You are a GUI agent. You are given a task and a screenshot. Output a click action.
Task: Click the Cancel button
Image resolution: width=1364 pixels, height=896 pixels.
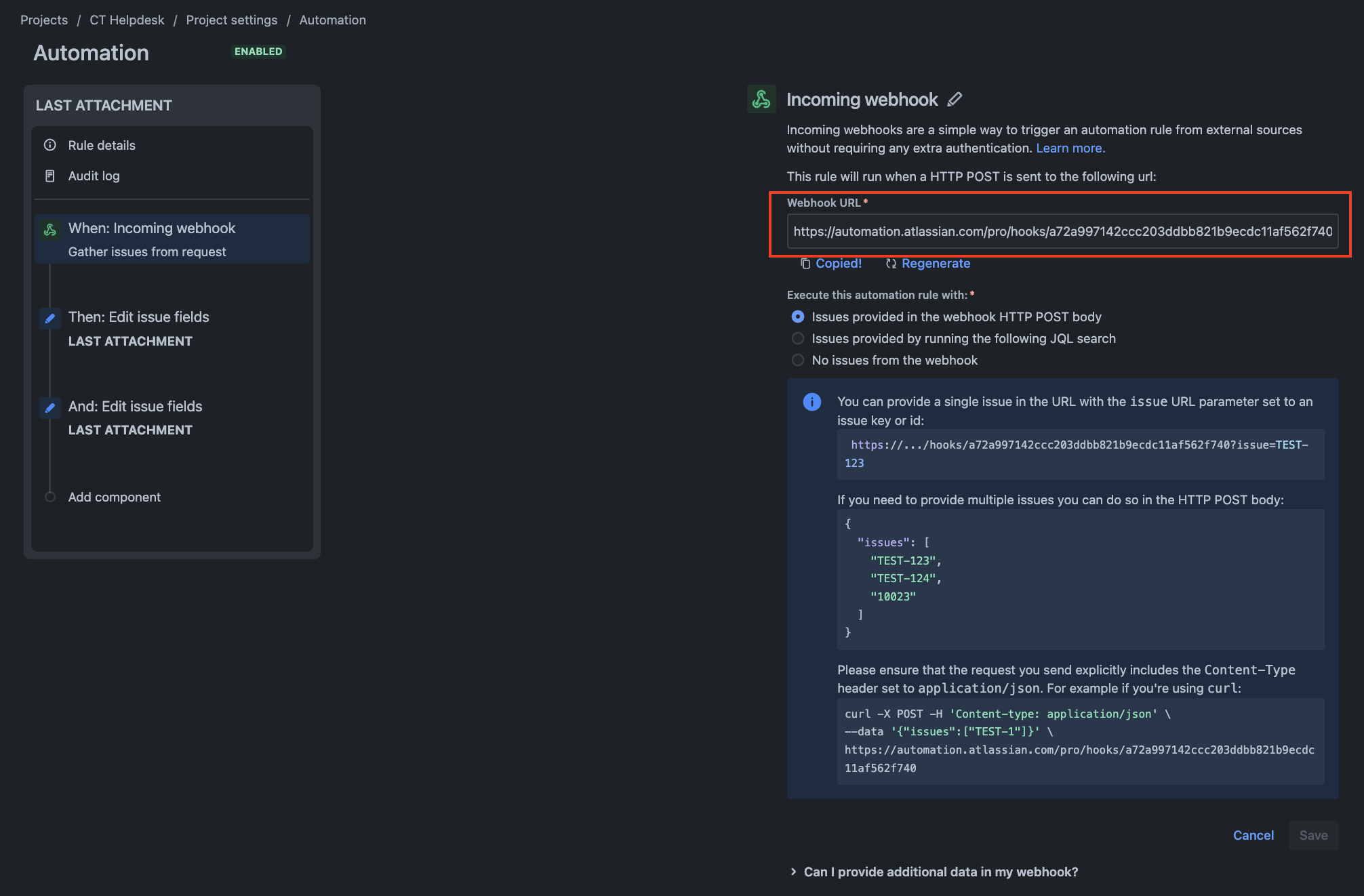coord(1253,835)
